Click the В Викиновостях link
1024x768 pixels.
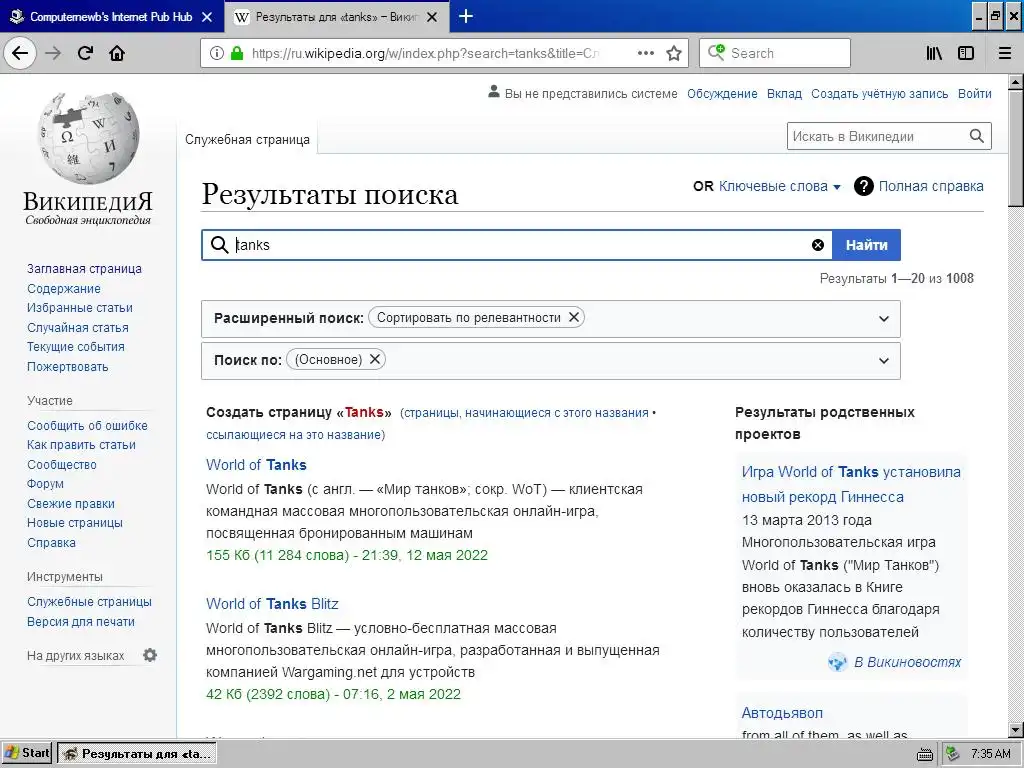[x=907, y=662]
